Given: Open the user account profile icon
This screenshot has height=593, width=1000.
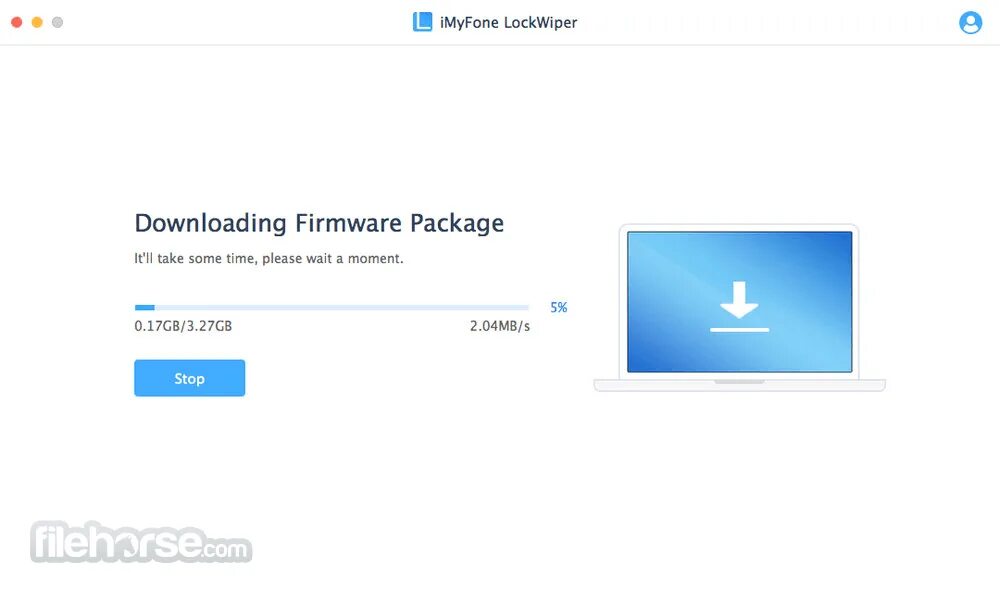Looking at the screenshot, I should 970,22.
